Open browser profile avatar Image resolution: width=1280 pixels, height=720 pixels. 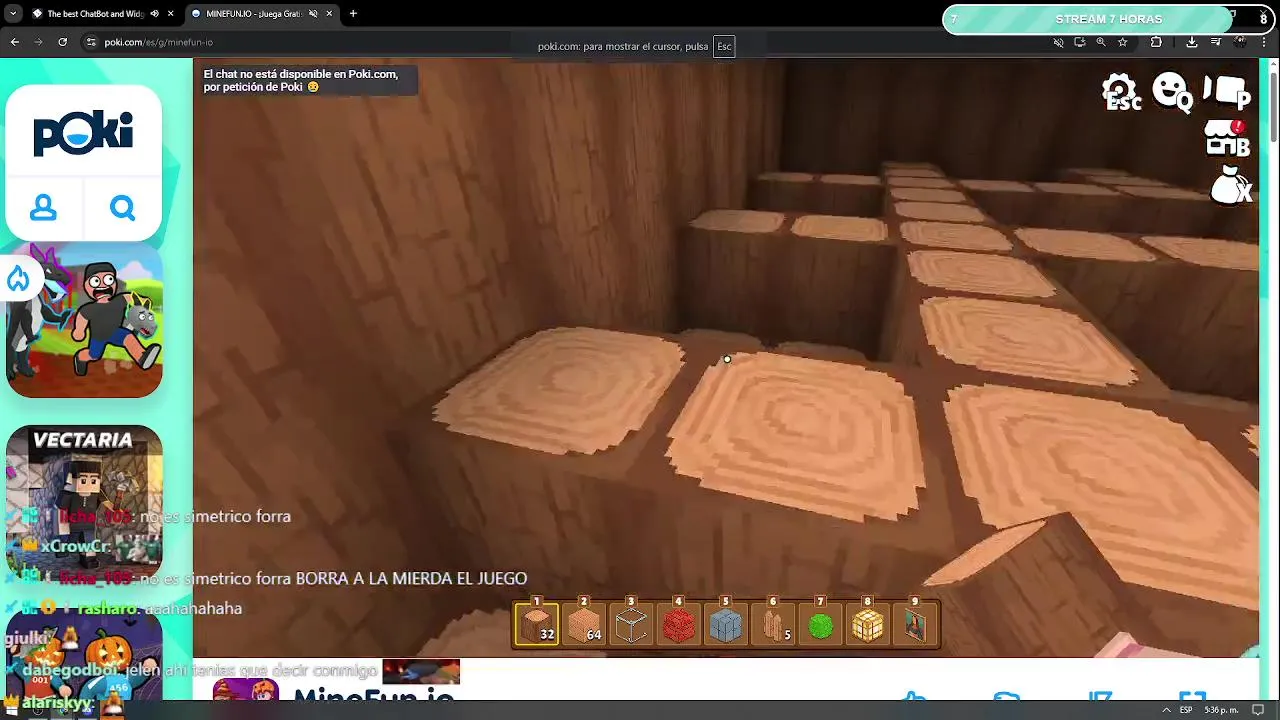click(x=1240, y=42)
